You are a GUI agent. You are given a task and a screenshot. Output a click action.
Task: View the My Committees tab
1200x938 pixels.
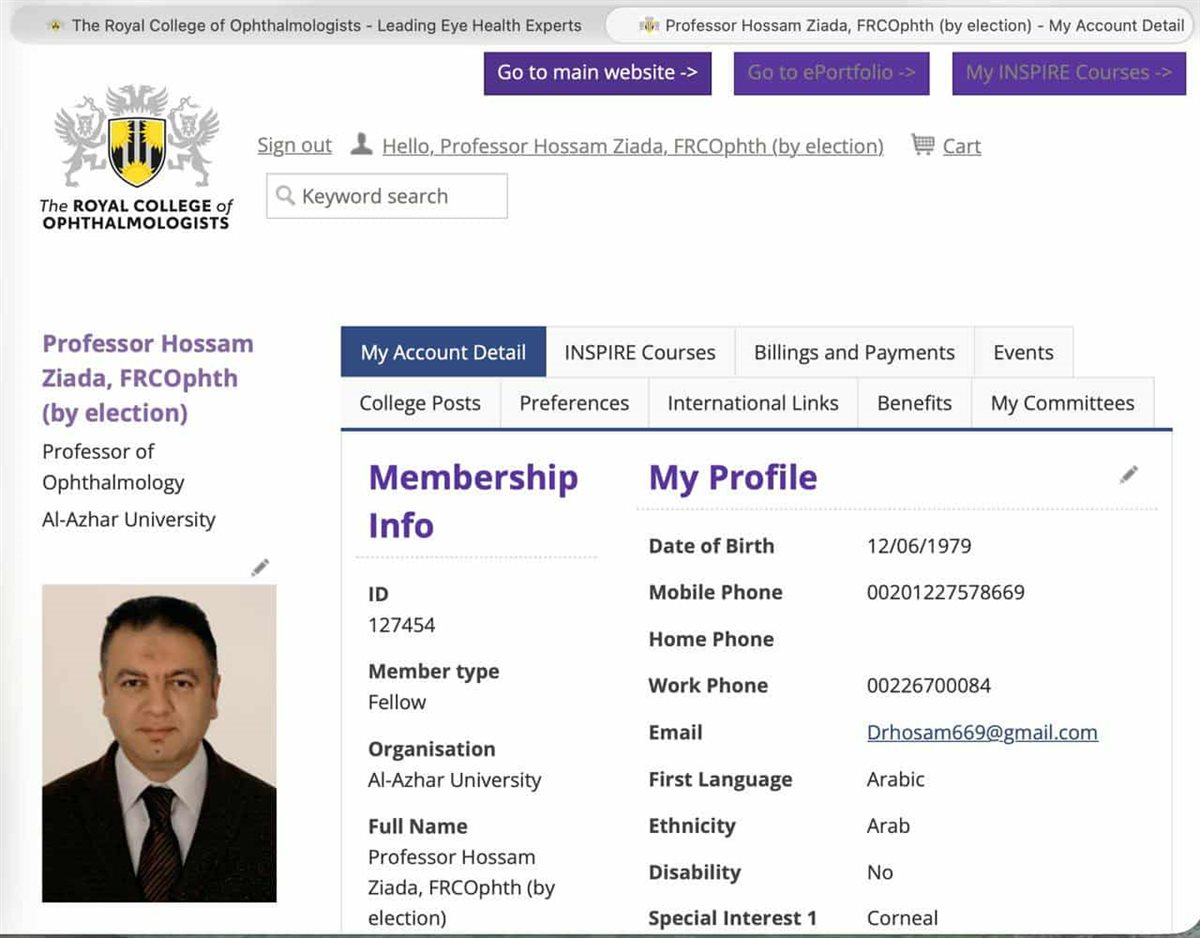click(x=1062, y=403)
